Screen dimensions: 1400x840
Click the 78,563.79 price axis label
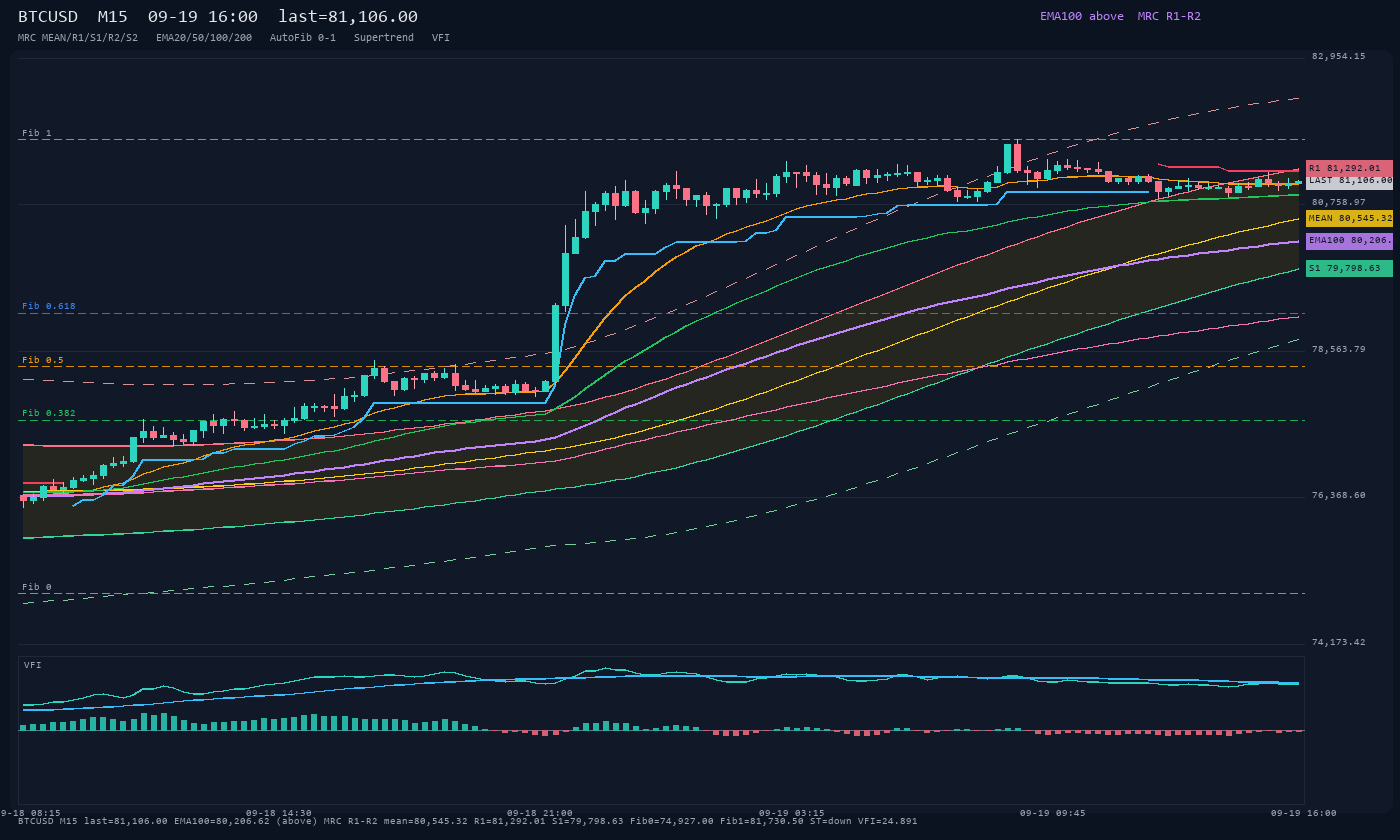1338,349
